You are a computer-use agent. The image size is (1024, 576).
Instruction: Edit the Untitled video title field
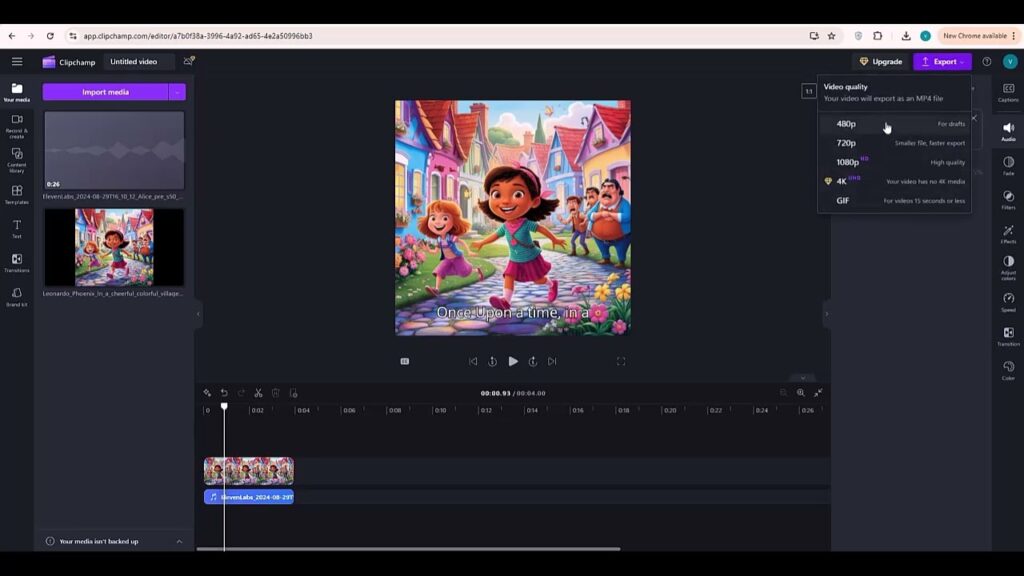[138, 61]
